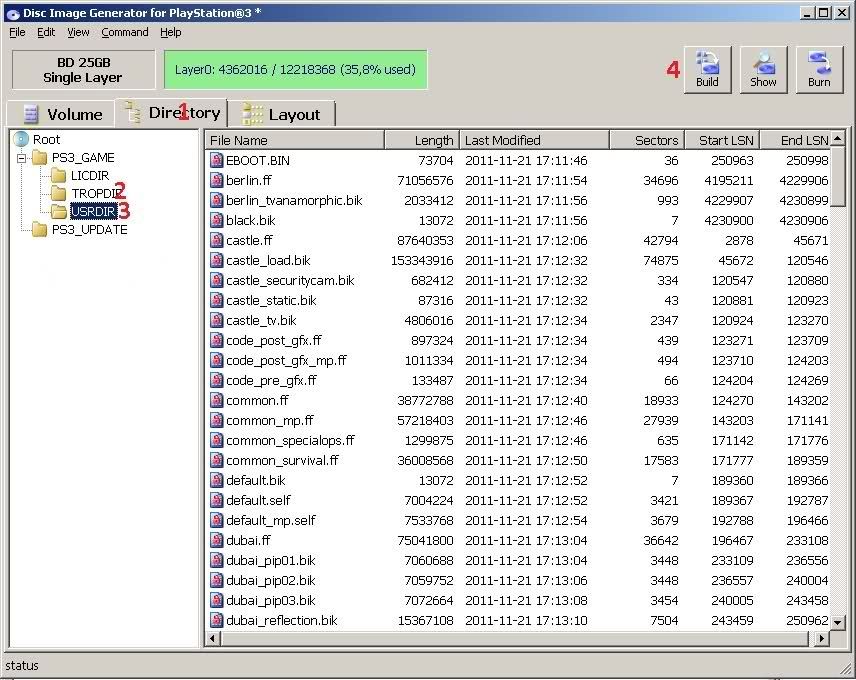Select file common_specialops.ff
This screenshot has height=680, width=856.
(290, 440)
